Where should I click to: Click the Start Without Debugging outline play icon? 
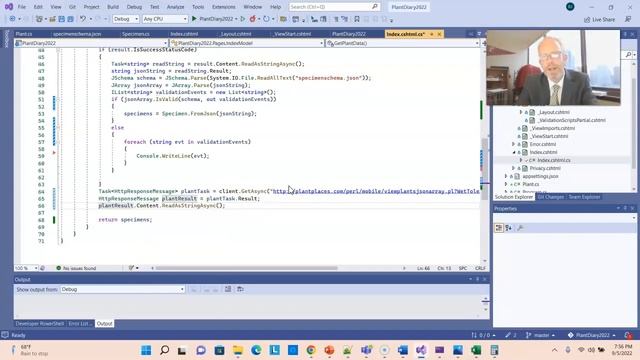click(x=243, y=19)
